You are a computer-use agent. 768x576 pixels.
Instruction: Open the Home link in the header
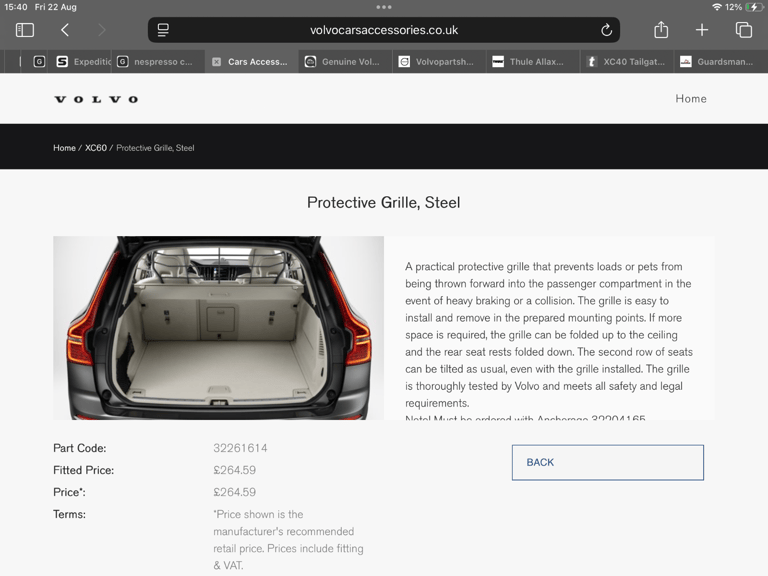pyautogui.click(x=691, y=98)
